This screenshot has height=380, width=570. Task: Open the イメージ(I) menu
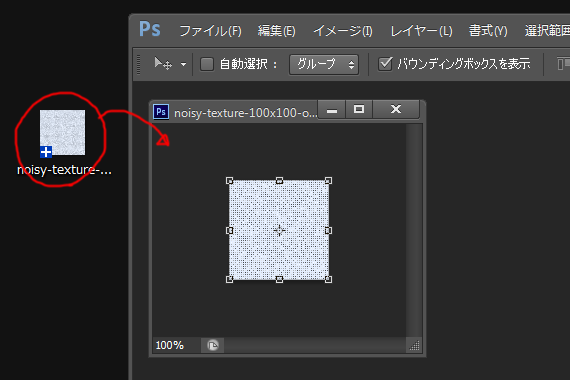tap(343, 31)
